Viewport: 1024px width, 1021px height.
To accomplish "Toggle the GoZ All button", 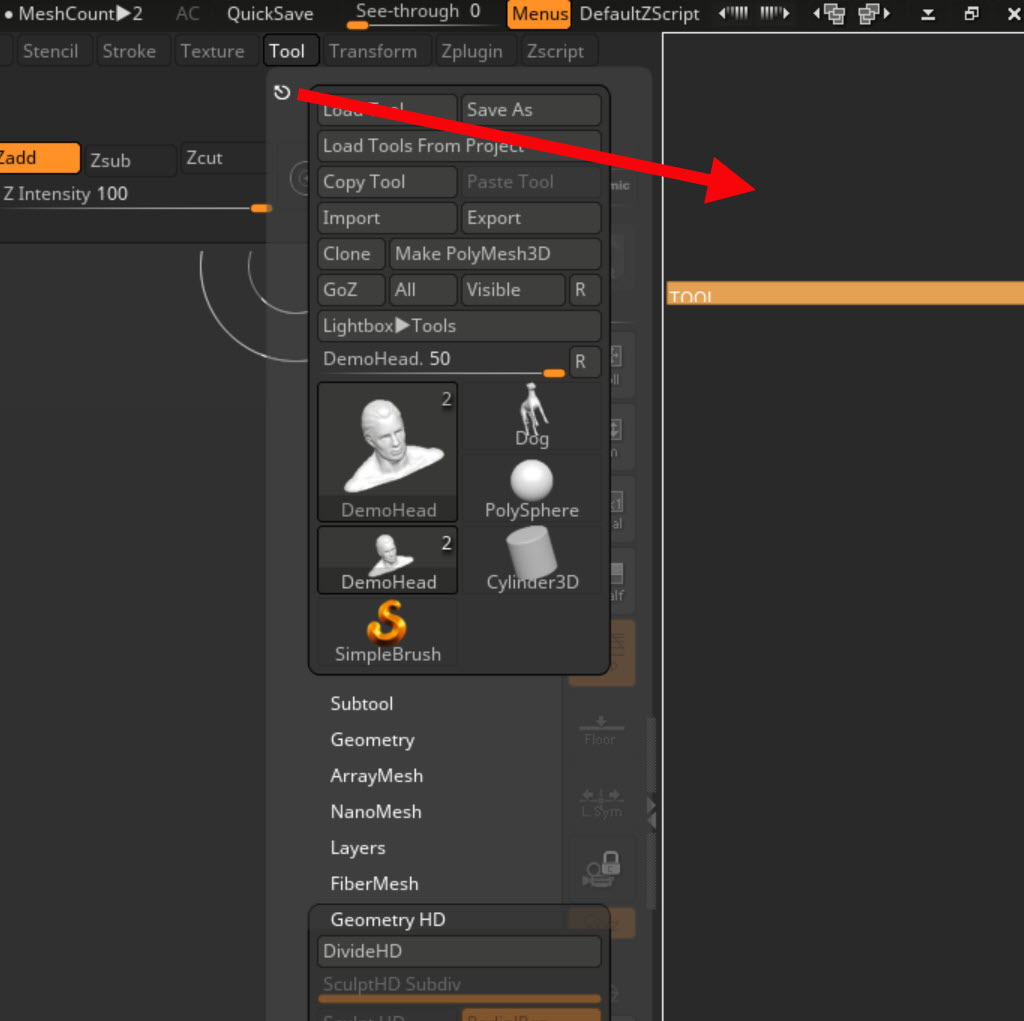I will [x=423, y=289].
